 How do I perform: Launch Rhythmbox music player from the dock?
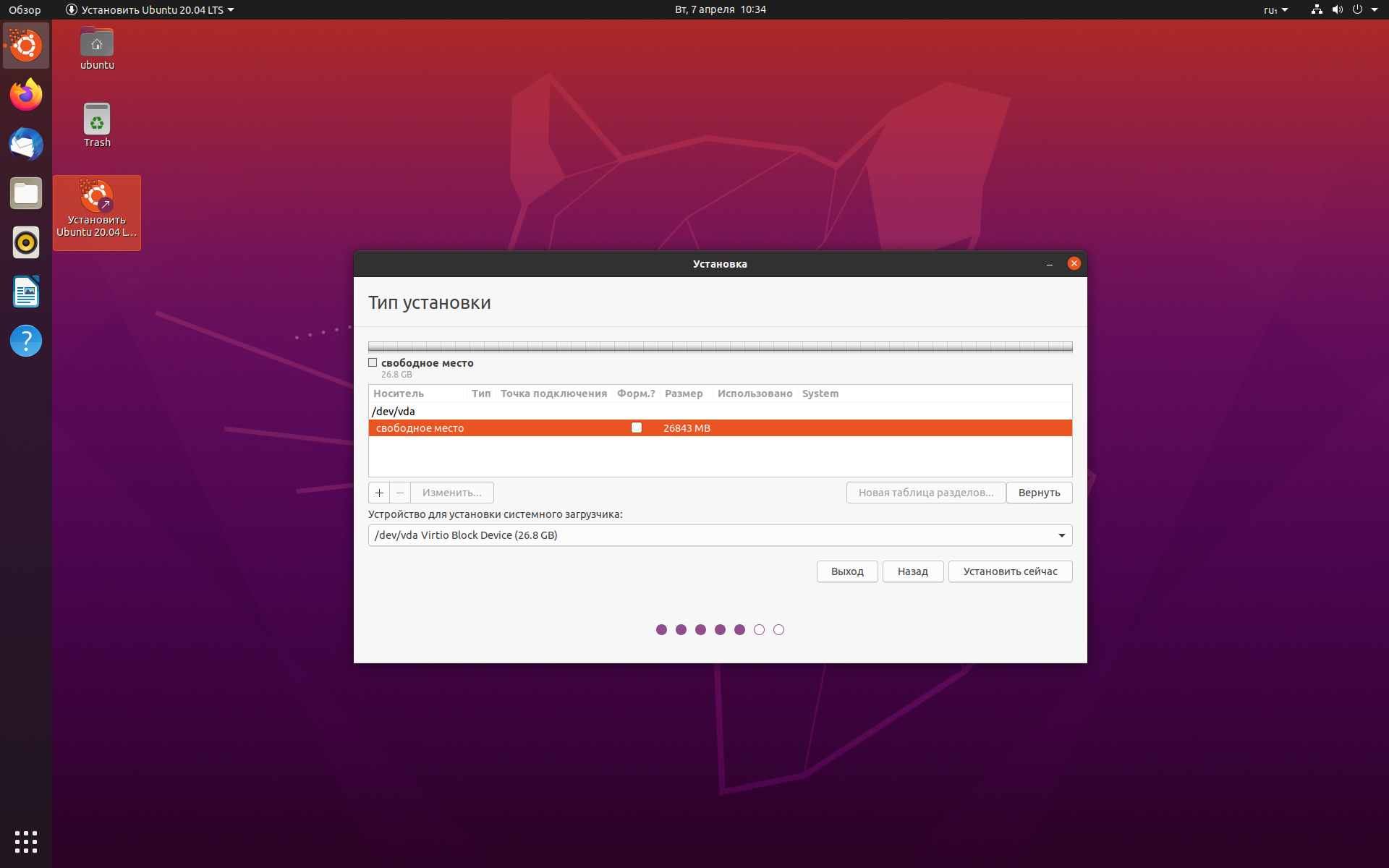(26, 242)
